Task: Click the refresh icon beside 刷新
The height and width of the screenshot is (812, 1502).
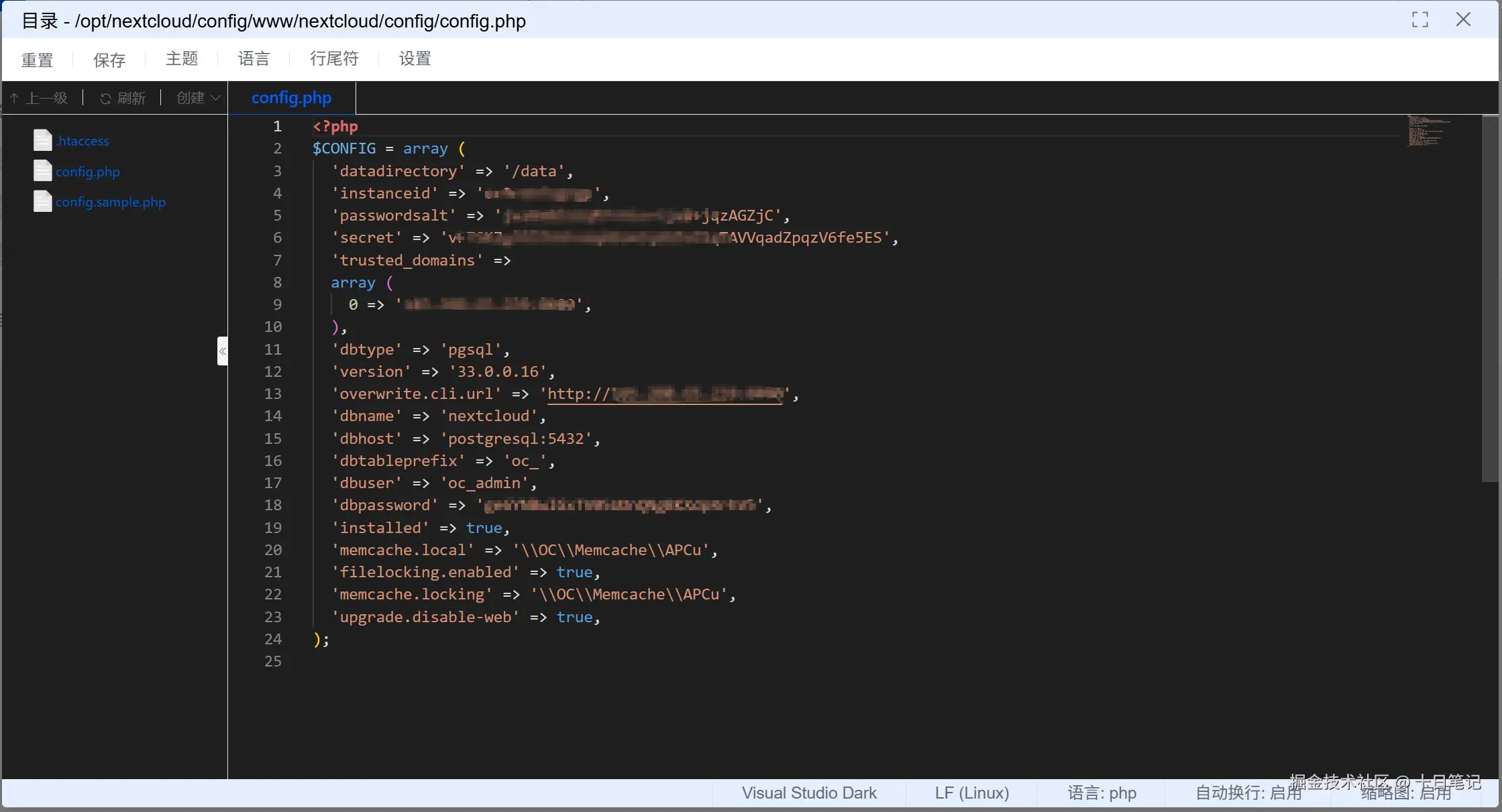Action: [x=105, y=99]
